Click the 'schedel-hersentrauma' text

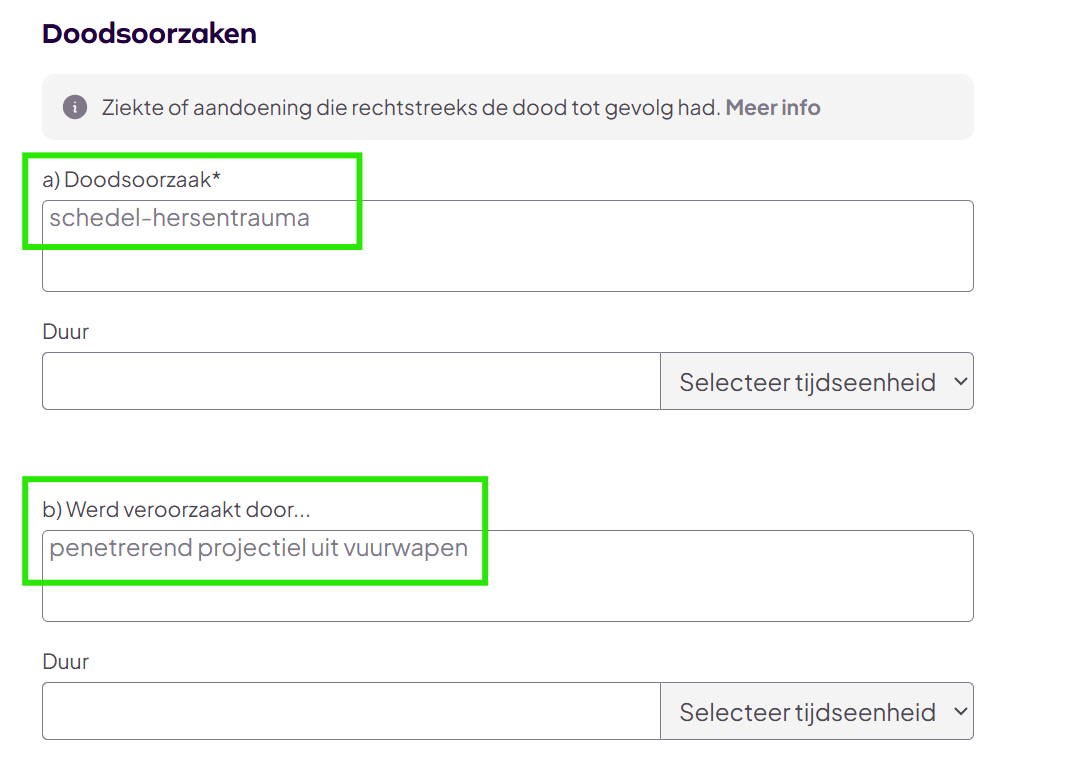[179, 218]
